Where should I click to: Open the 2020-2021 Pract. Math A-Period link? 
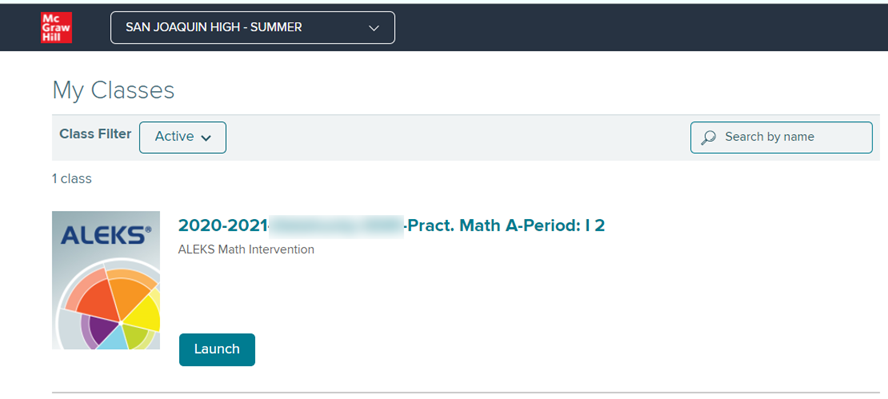[391, 226]
